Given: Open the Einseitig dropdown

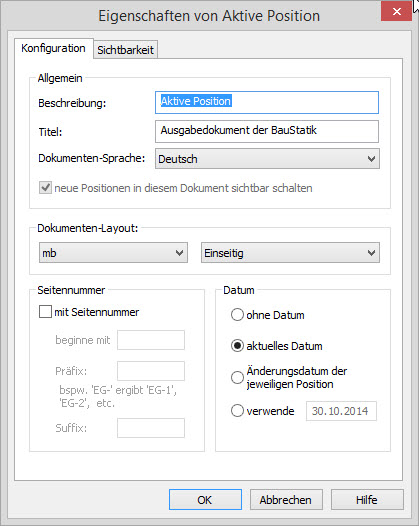Looking at the screenshot, I should 290,253.
